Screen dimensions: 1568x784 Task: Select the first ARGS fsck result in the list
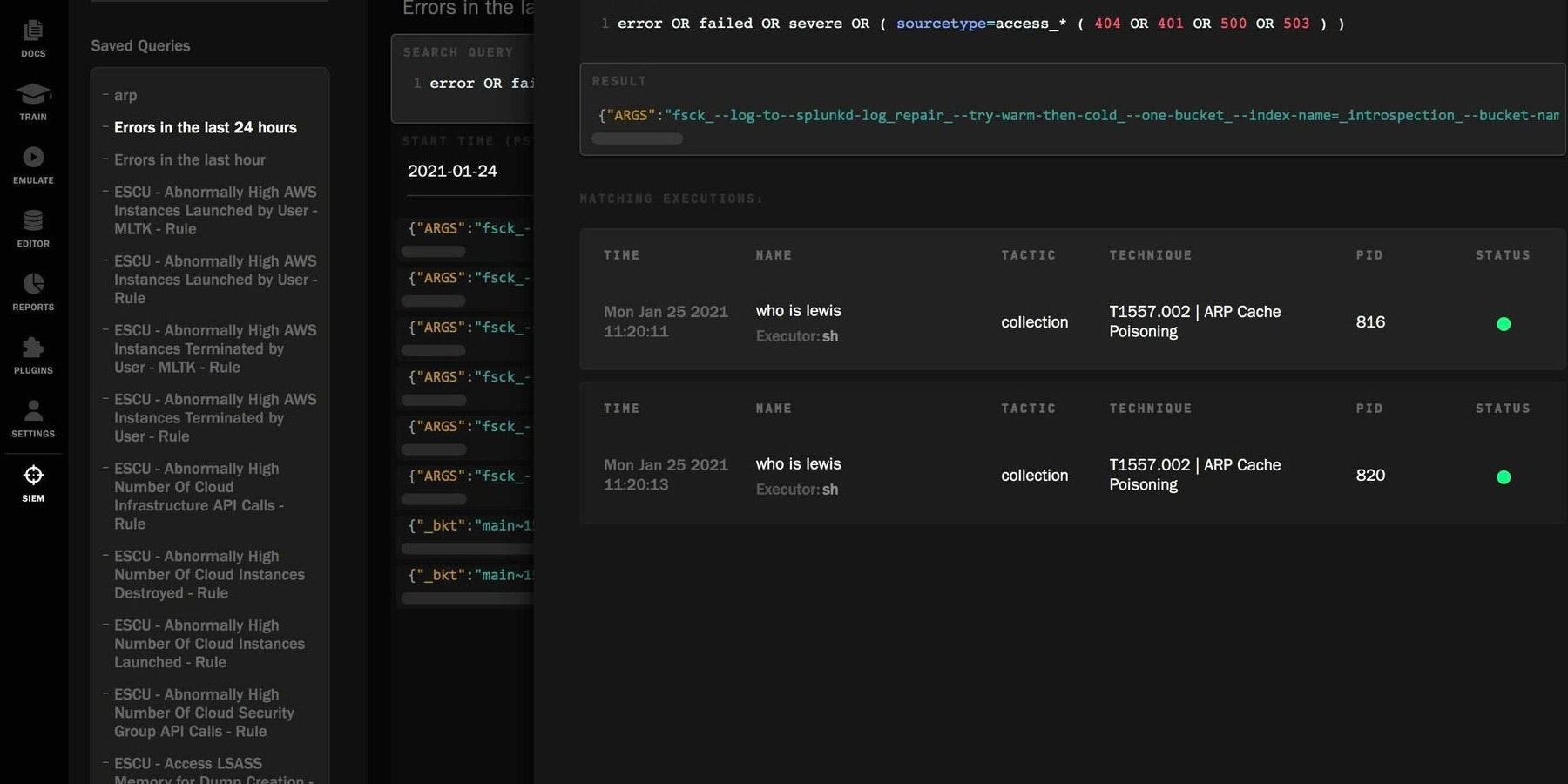470,228
